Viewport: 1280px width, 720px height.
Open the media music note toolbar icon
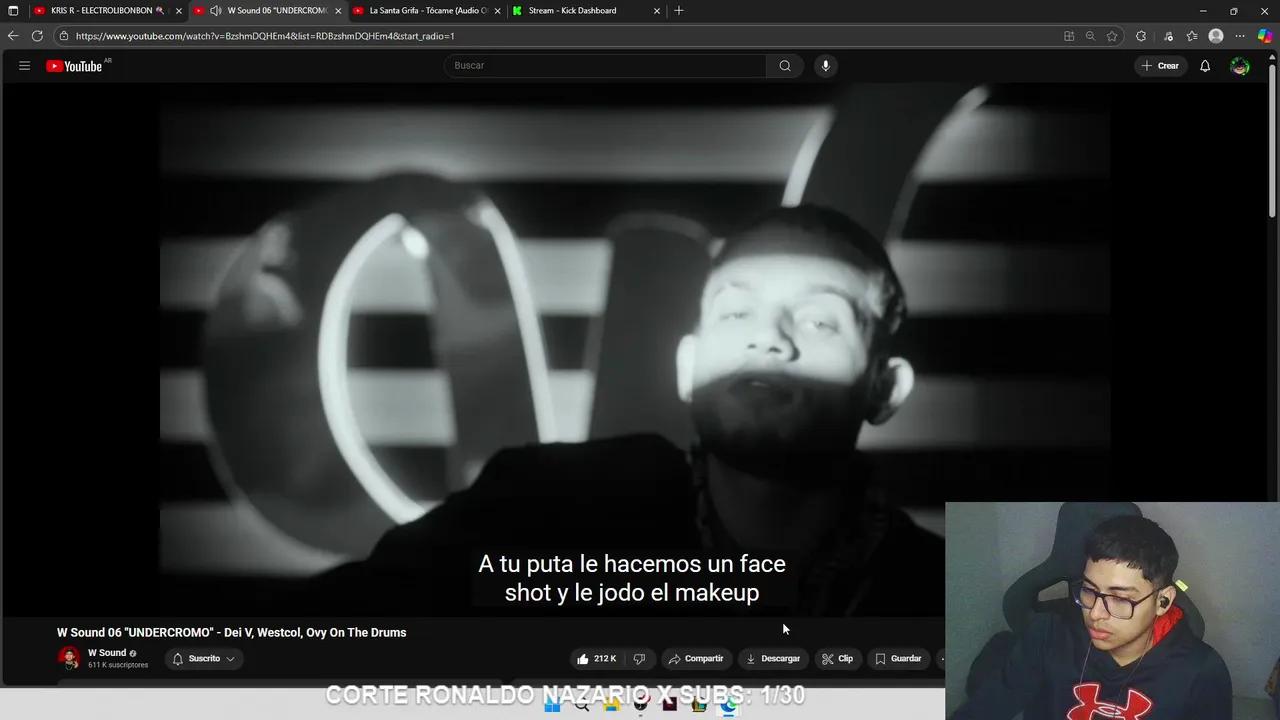(x=1167, y=36)
